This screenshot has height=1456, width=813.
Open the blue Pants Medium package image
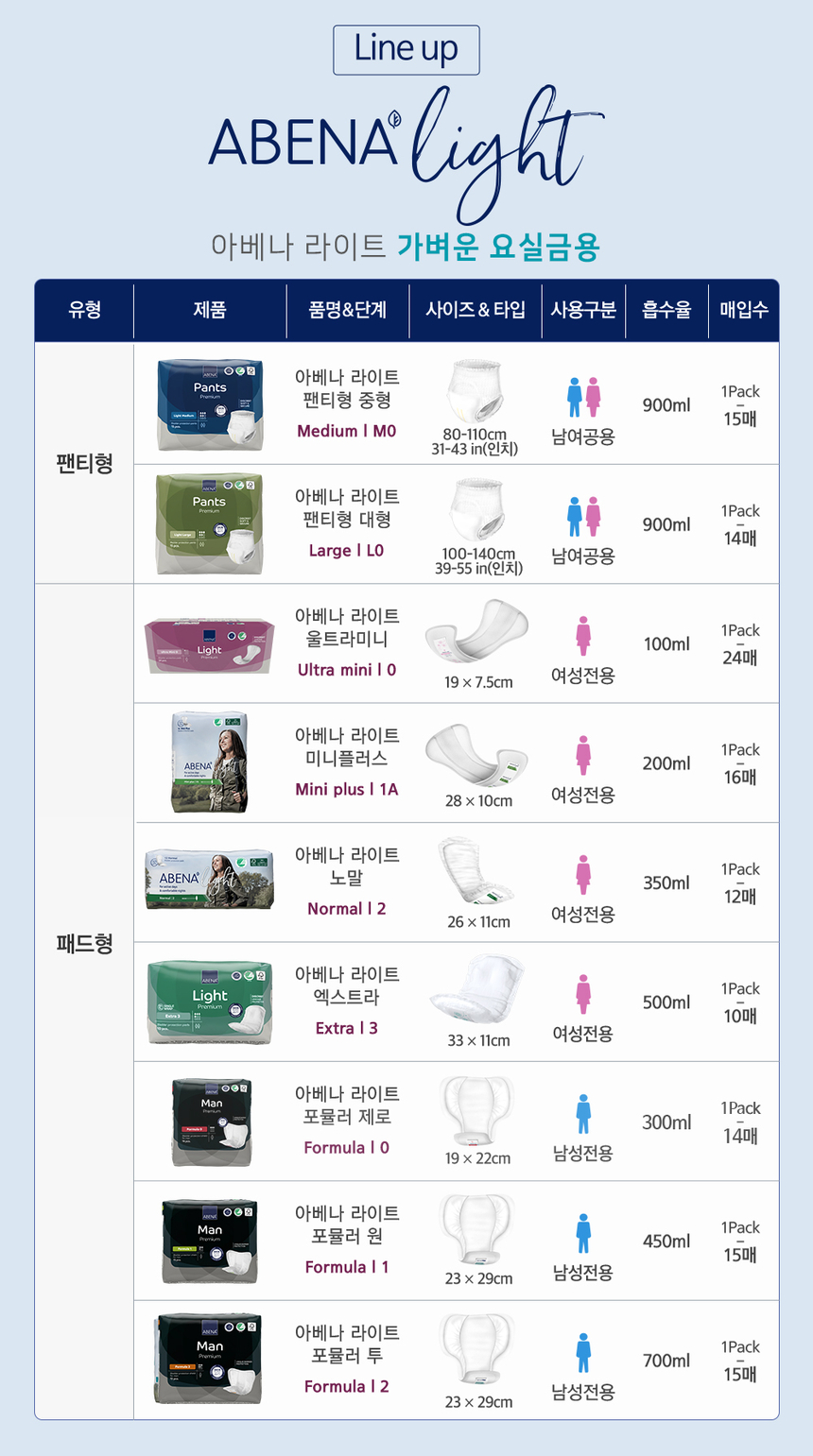(x=209, y=404)
